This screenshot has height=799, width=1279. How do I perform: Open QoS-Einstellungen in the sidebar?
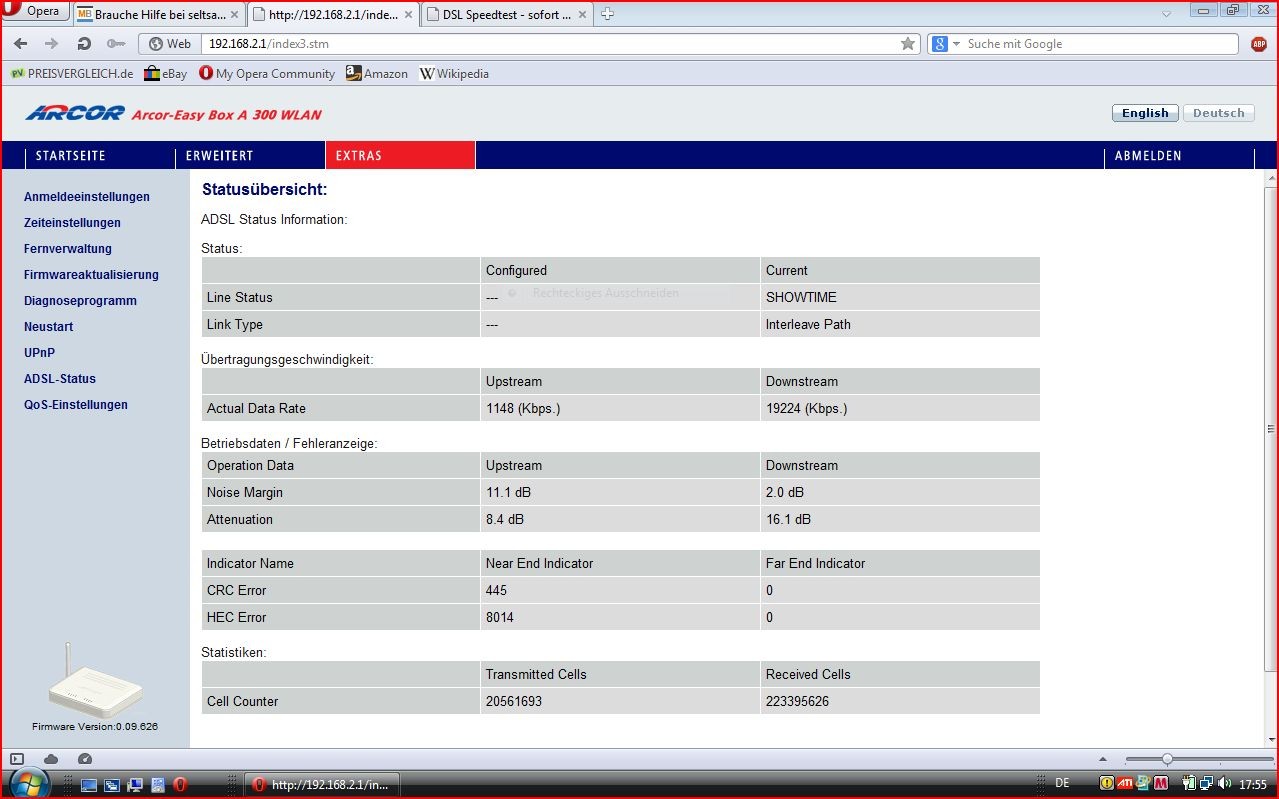click(76, 405)
